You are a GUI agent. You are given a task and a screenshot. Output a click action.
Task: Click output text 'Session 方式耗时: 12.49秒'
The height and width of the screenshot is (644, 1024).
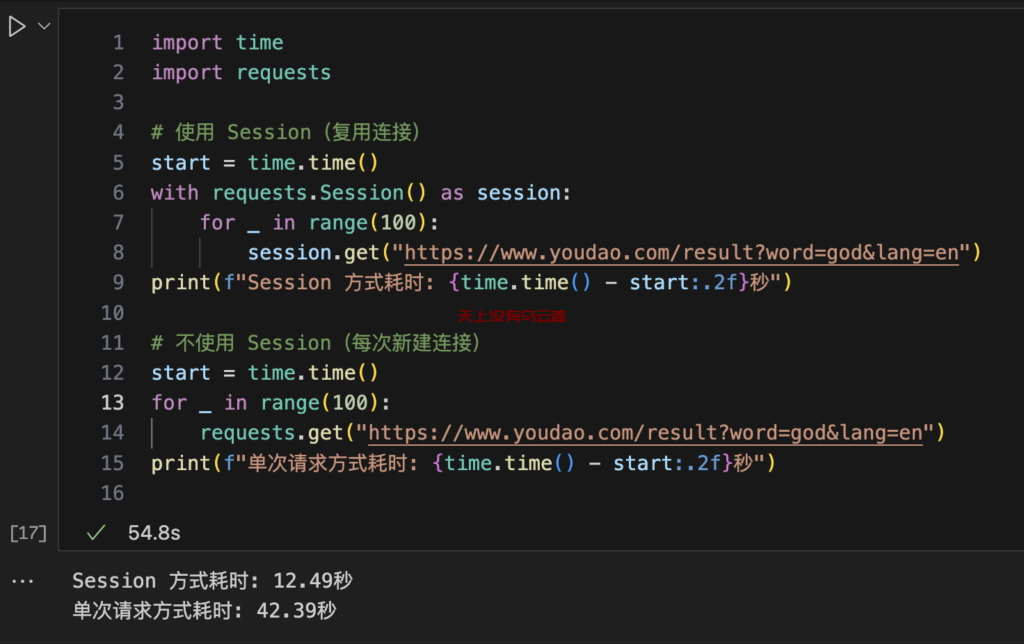[x=212, y=581]
